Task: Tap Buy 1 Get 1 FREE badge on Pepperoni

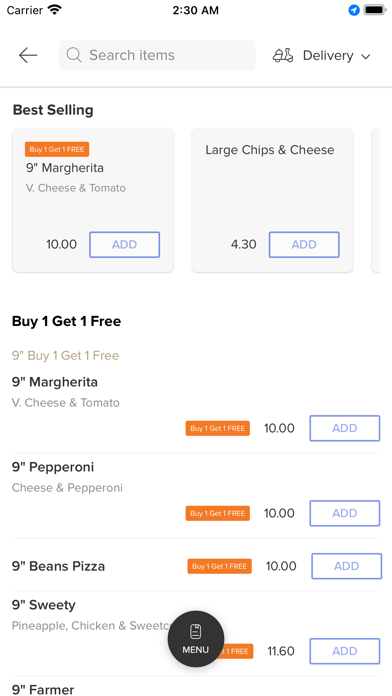Action: (218, 514)
